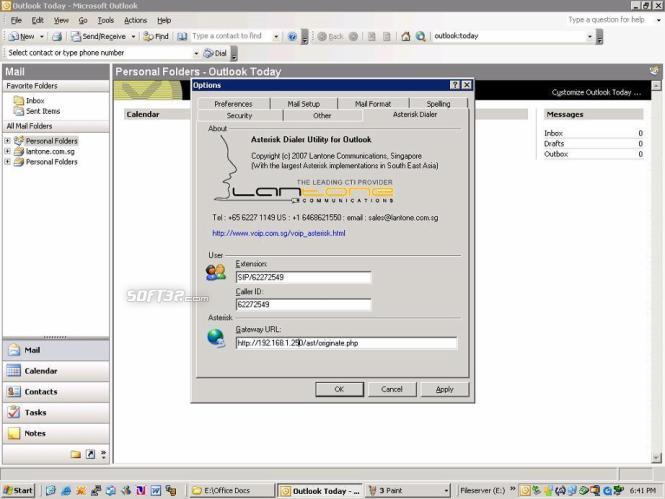
Task: Click the Find toolbar button
Action: (x=156, y=36)
